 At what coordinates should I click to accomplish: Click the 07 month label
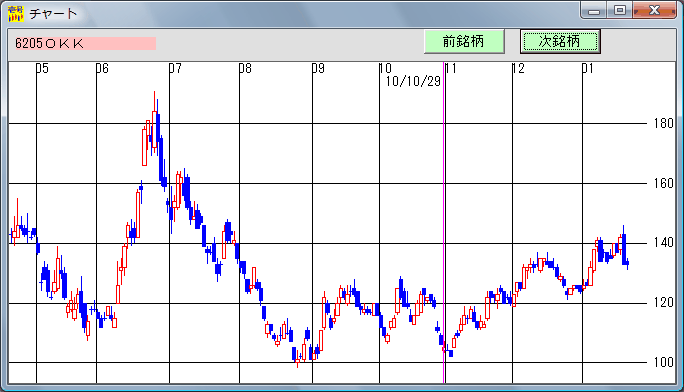(x=175, y=68)
